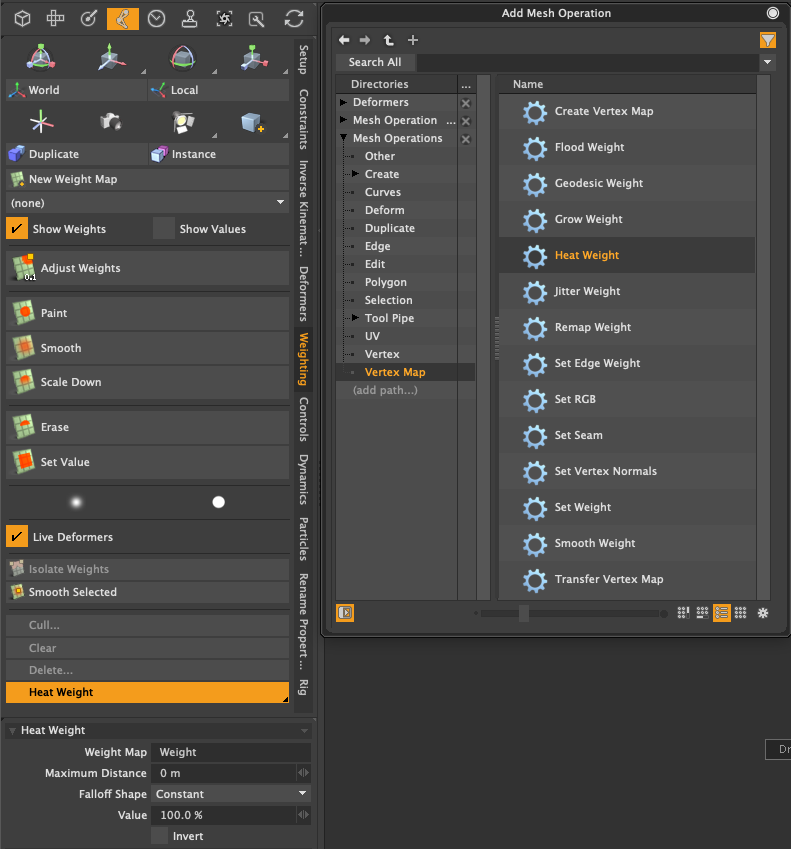Image resolution: width=791 pixels, height=849 pixels.
Task: Open the (none) weight map dropdown
Action: click(147, 203)
